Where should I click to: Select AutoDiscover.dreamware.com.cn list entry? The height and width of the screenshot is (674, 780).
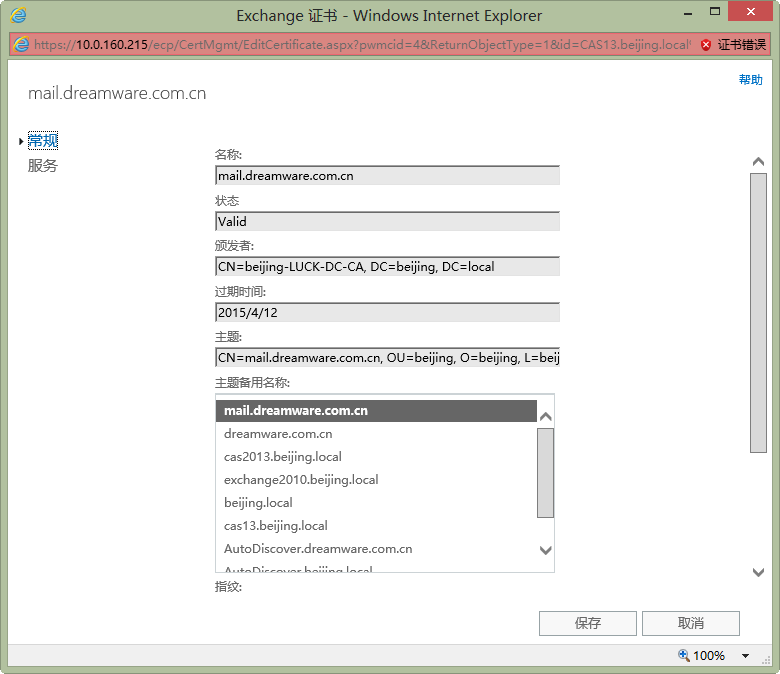(x=376, y=549)
